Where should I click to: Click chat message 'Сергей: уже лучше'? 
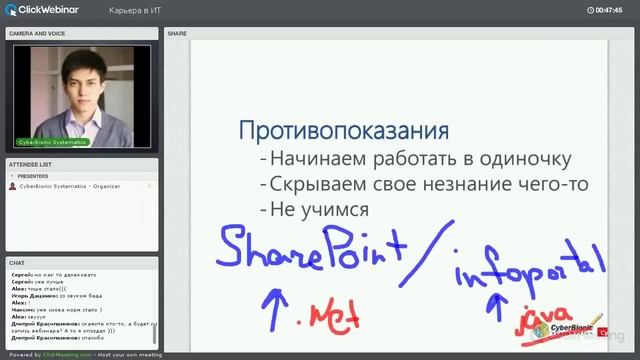click(x=38, y=282)
